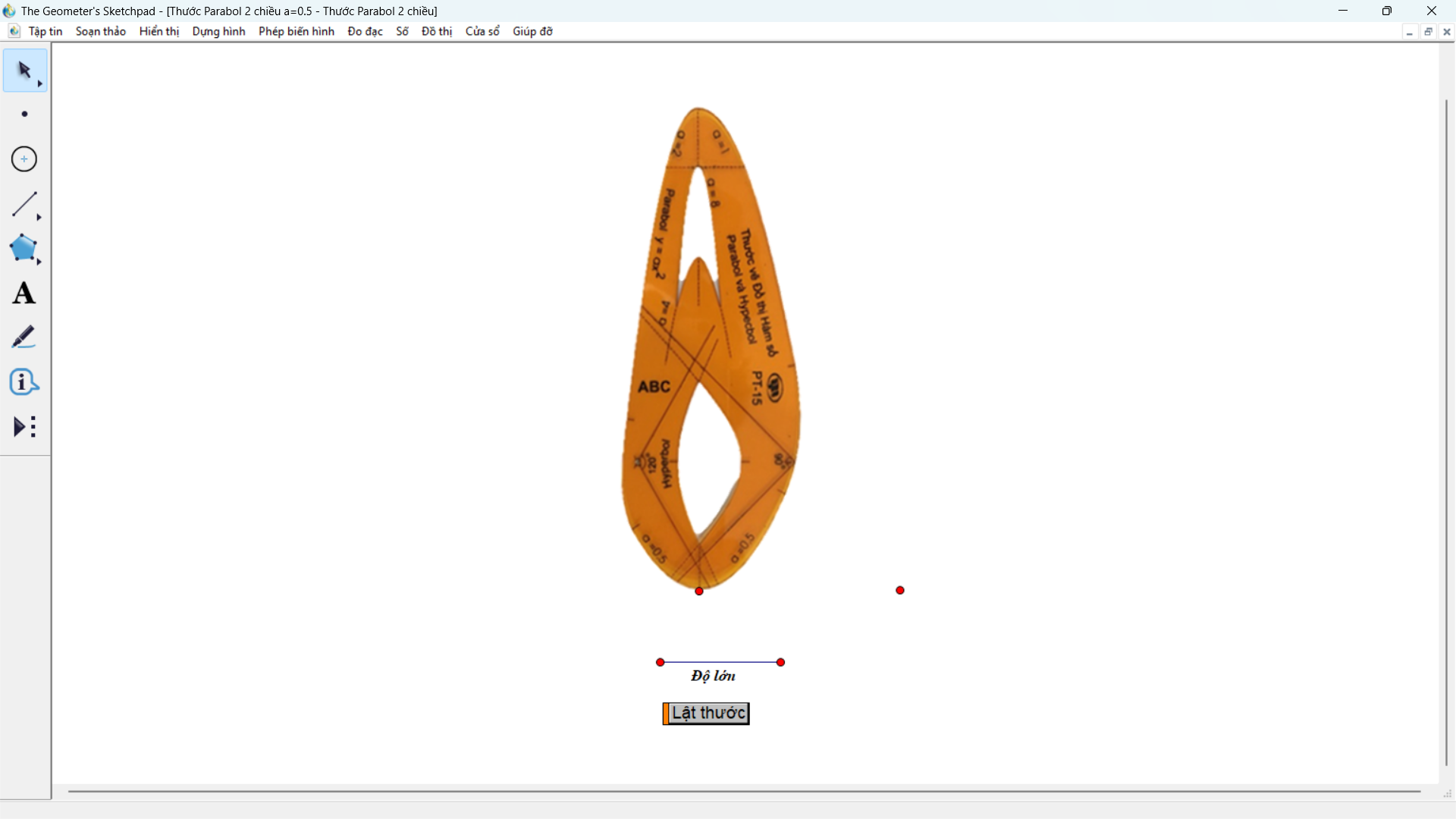This screenshot has width=1456, height=819.
Task: Click the horizontal scrollbar at bottom
Action: tap(743, 791)
